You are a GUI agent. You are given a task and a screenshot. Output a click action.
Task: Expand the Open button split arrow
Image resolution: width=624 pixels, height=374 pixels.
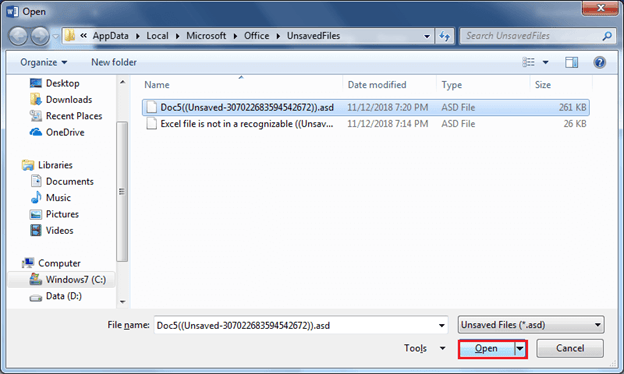pos(520,349)
